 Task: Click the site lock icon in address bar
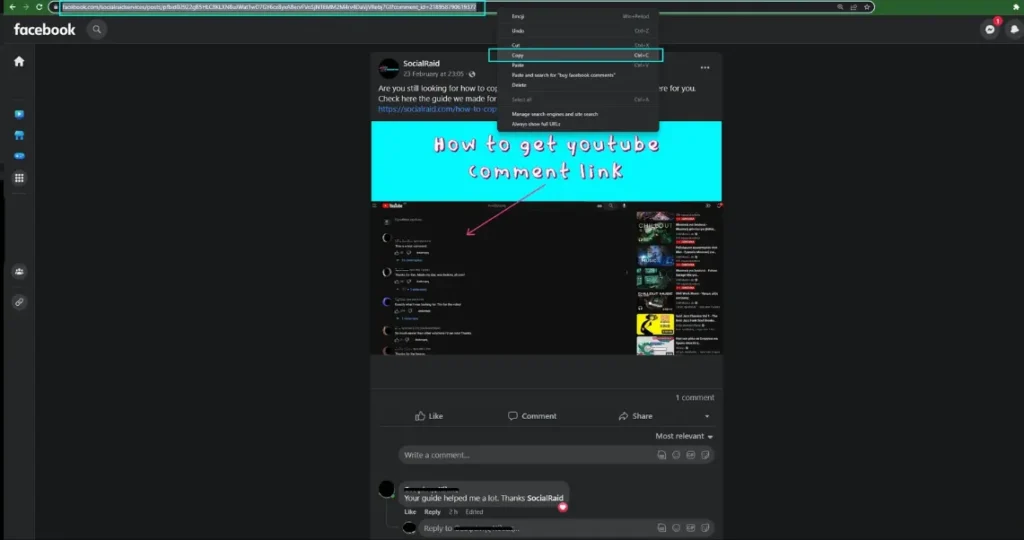click(x=56, y=7)
